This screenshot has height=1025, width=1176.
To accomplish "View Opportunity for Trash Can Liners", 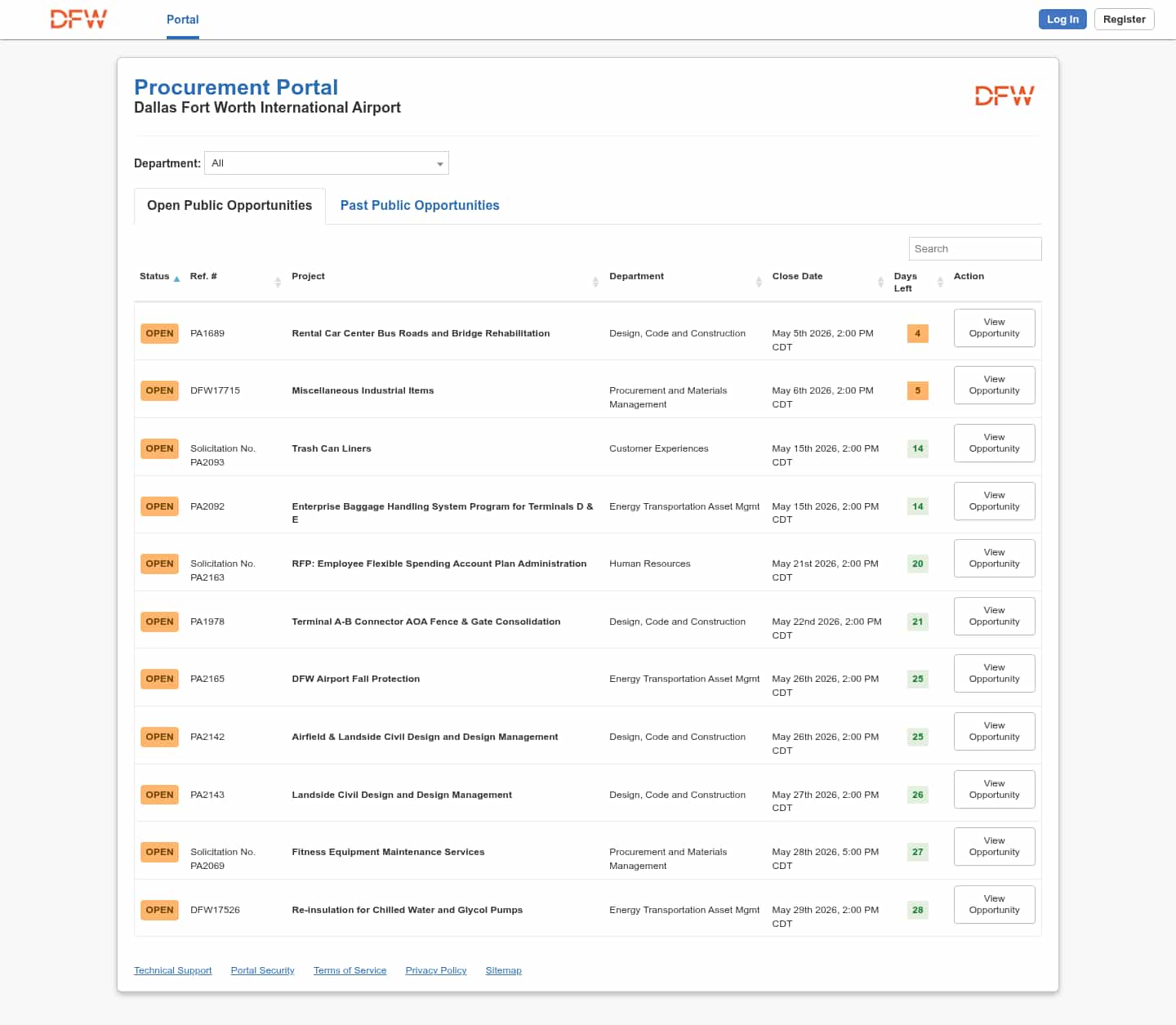I will coord(995,443).
